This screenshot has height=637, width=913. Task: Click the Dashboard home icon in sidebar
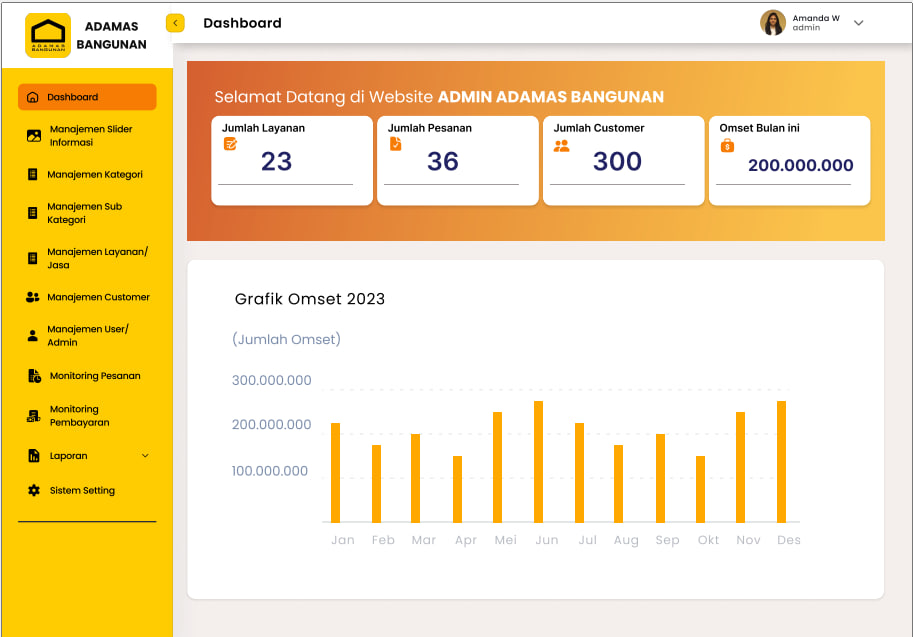click(x=33, y=97)
